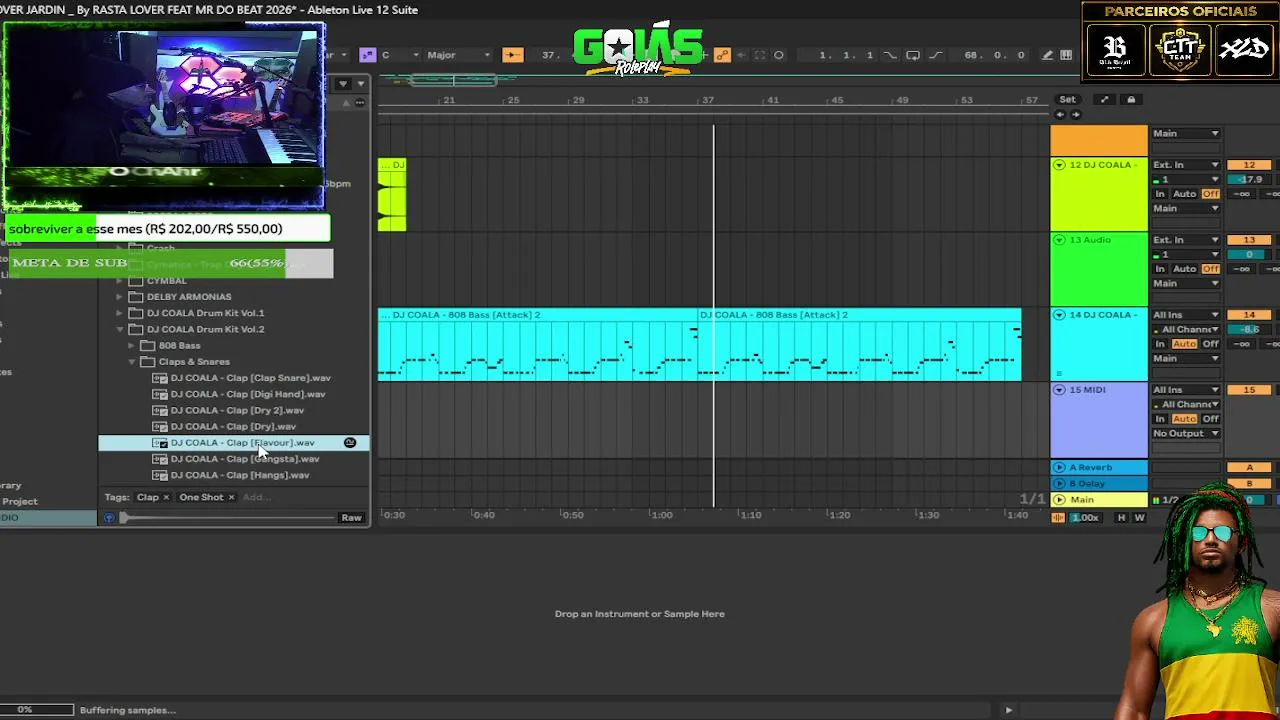
Task: Open track 12 Ext. In input dropdown
Action: coord(1186,165)
